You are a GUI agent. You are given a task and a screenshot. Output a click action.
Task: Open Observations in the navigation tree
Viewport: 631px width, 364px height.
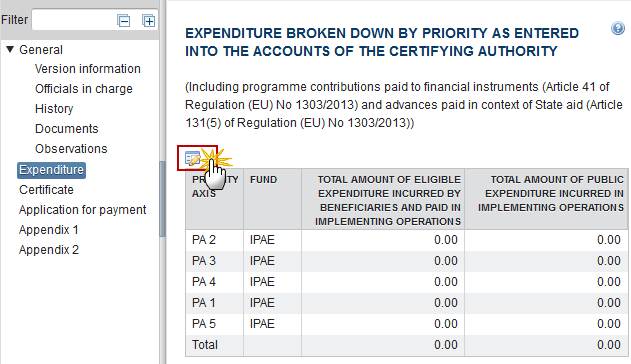71,149
